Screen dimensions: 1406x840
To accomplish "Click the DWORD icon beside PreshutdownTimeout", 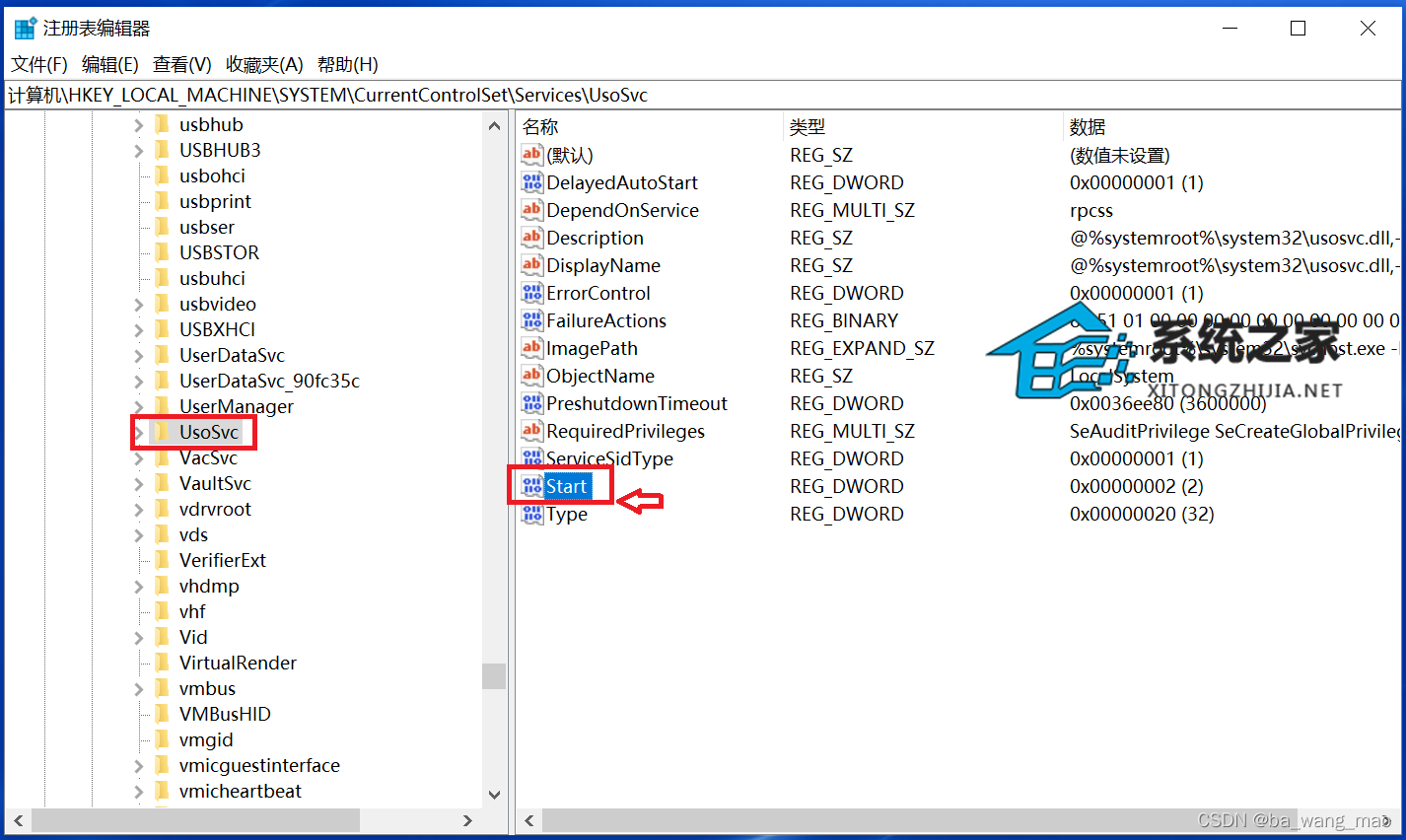I will (x=531, y=403).
